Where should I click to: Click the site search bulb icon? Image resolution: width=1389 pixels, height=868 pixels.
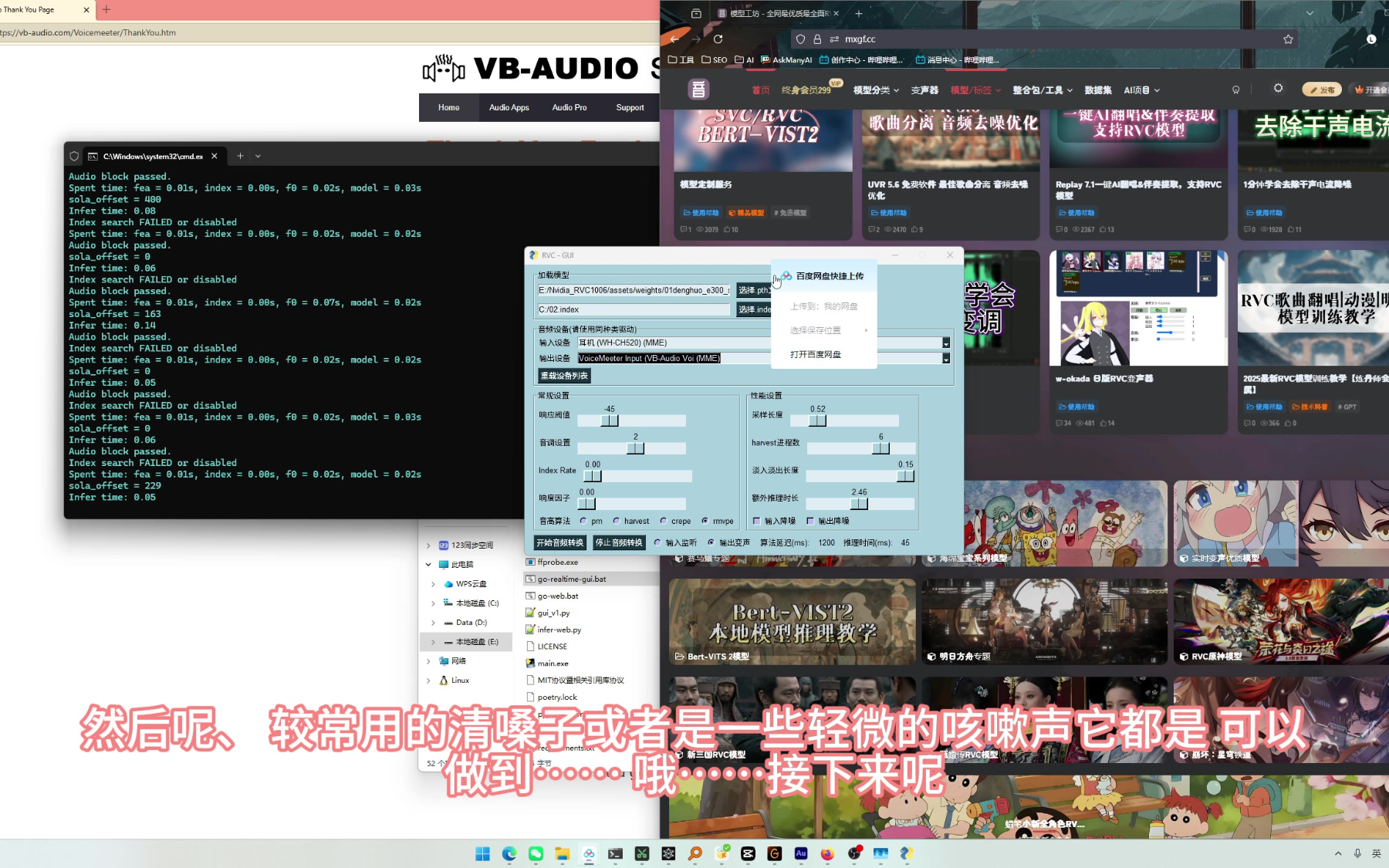(x=1235, y=90)
